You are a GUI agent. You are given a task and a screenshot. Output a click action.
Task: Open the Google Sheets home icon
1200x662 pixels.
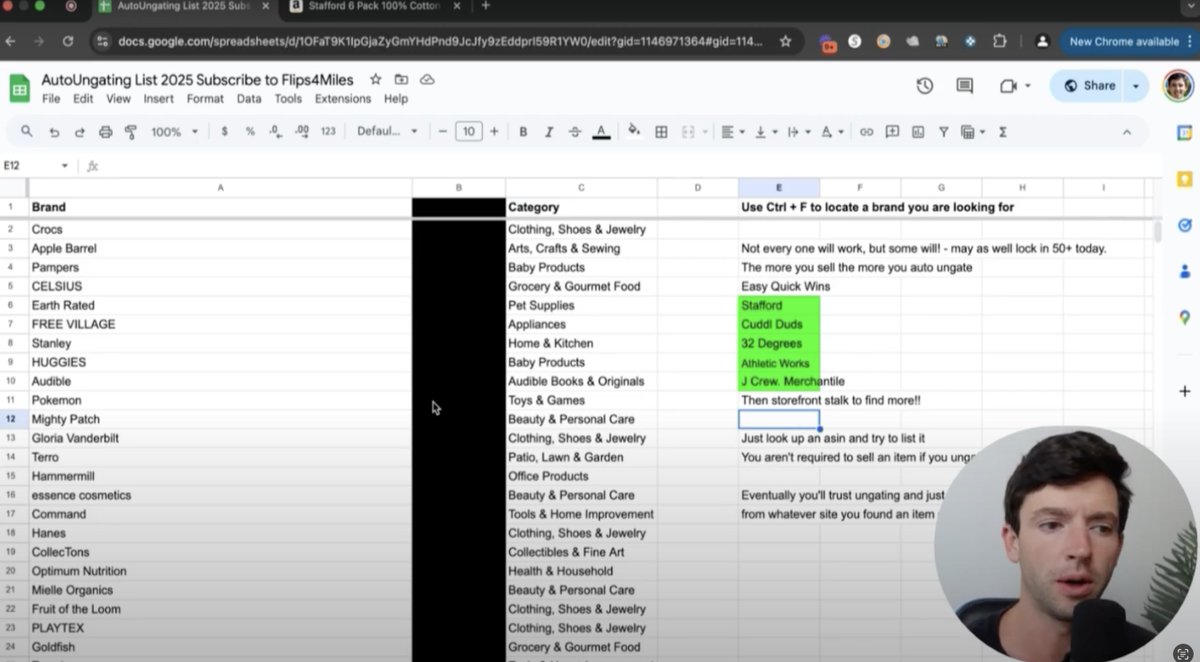(20, 88)
